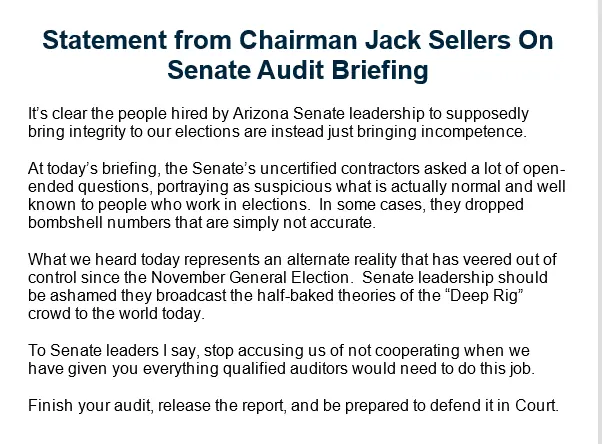Click the statement title heading
Viewport: 602px width, 444px height.
coord(300,57)
